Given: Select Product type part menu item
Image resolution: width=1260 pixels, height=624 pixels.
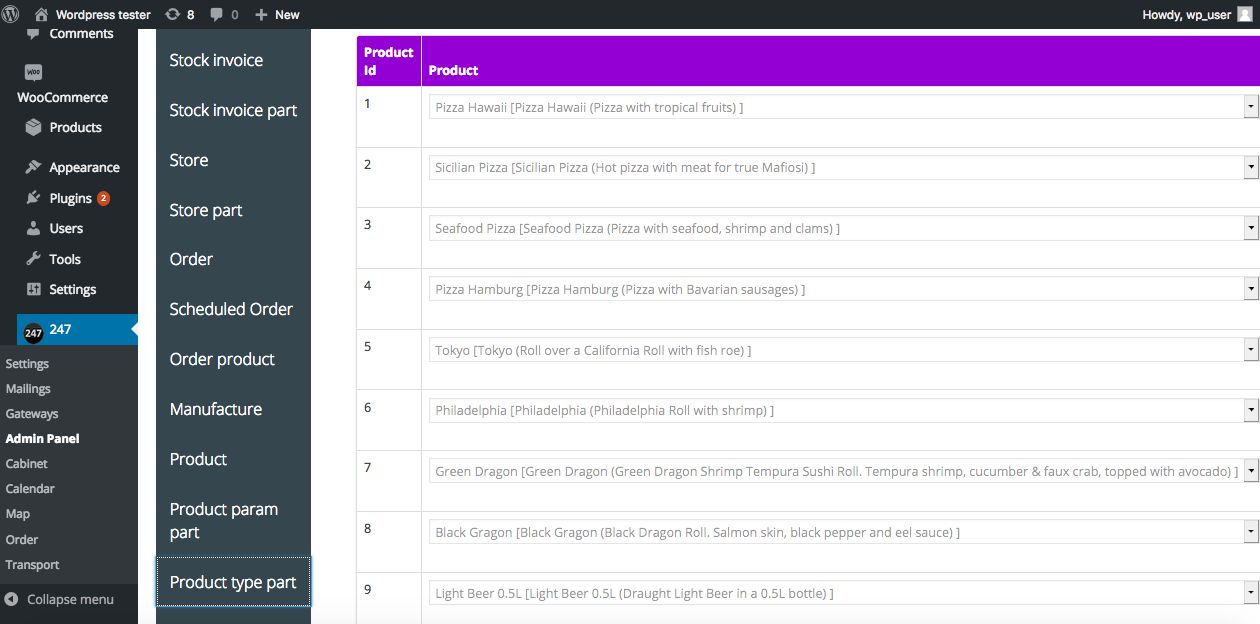Looking at the screenshot, I should pos(233,582).
